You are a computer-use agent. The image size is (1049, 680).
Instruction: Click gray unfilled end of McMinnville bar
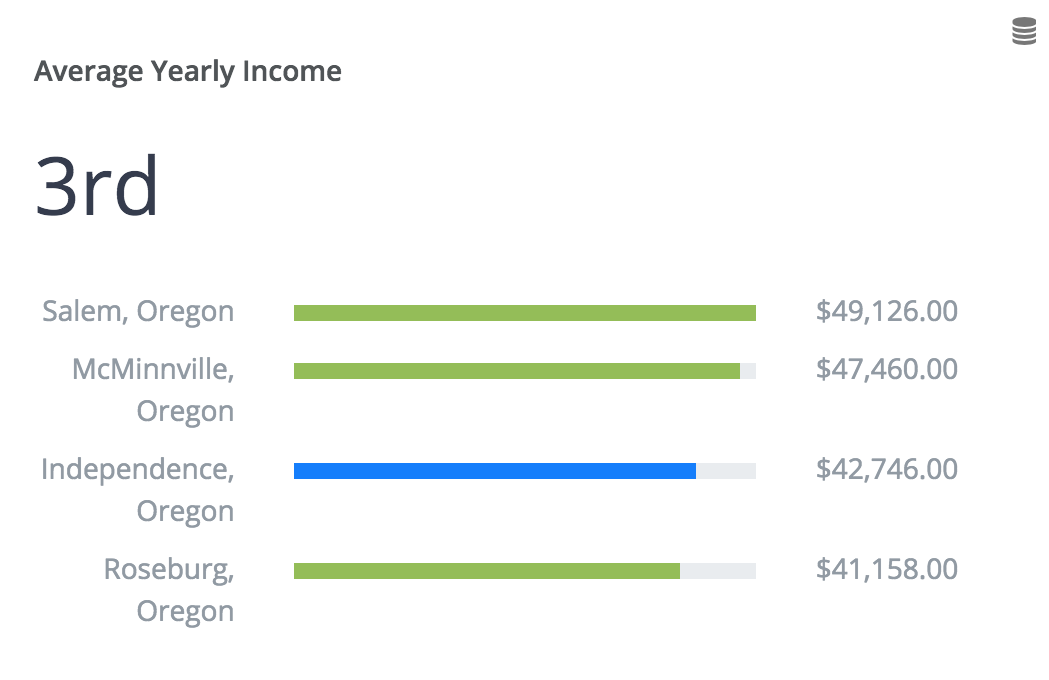(748, 371)
